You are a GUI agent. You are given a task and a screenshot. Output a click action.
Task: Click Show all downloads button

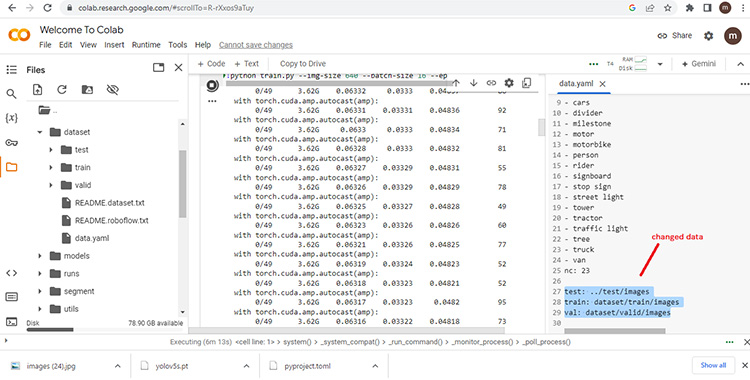coord(713,365)
